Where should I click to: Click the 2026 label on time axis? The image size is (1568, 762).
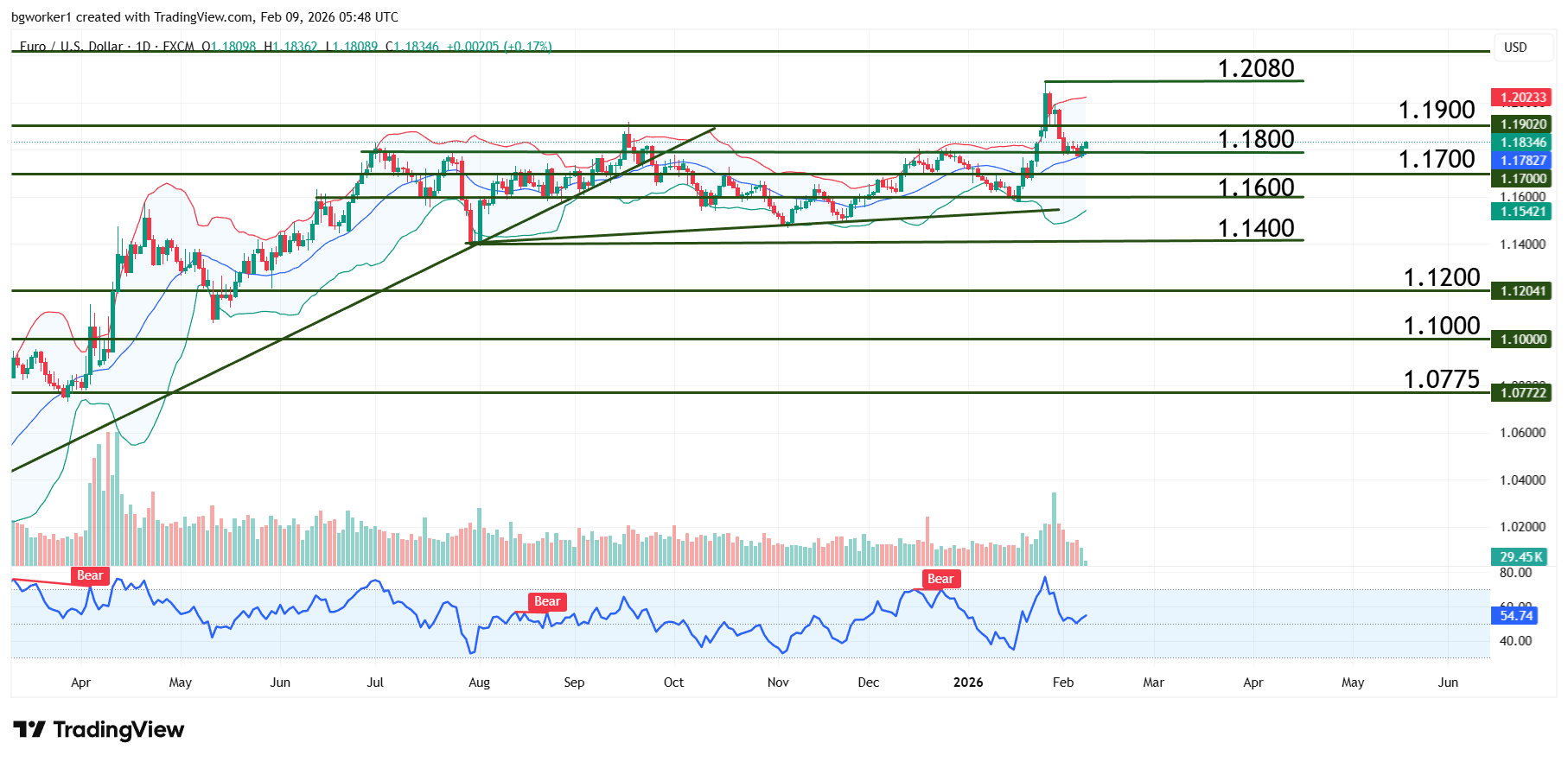(x=967, y=683)
